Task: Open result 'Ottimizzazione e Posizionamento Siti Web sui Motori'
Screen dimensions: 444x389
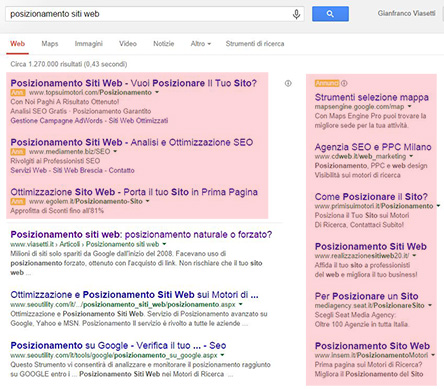Action: pyautogui.click(x=134, y=295)
